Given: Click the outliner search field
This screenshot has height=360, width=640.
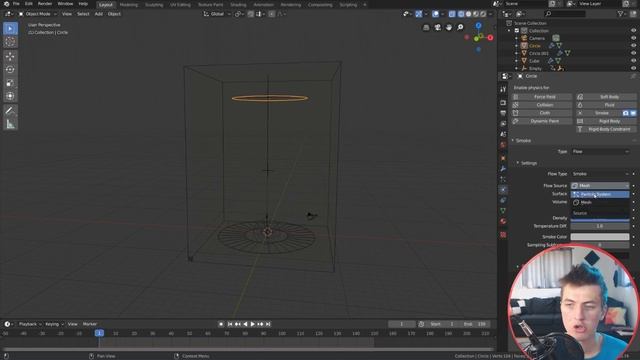Looking at the screenshot, I should (565, 13).
